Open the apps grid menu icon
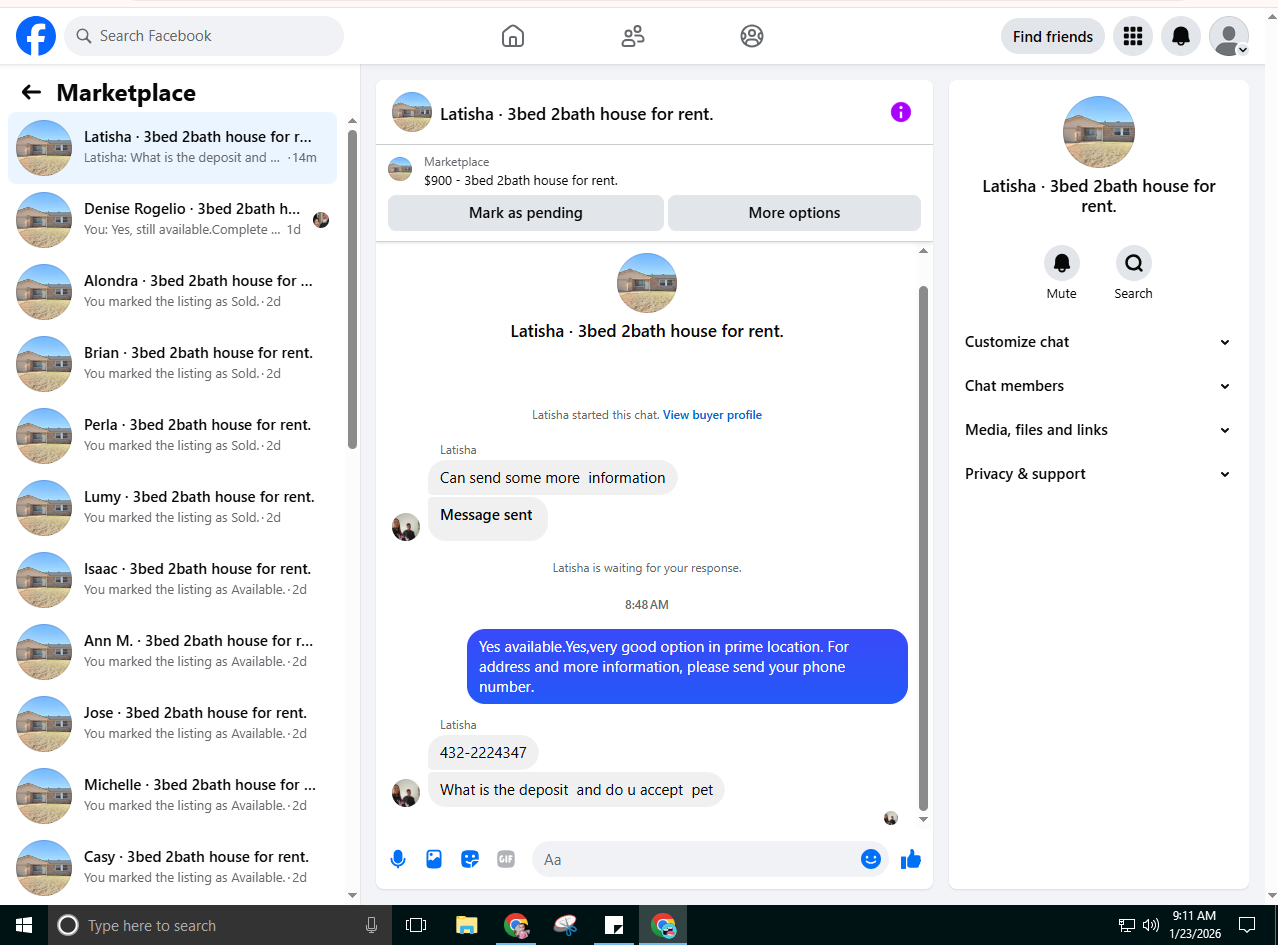Viewport: 1278px width, 945px height. [1133, 36]
